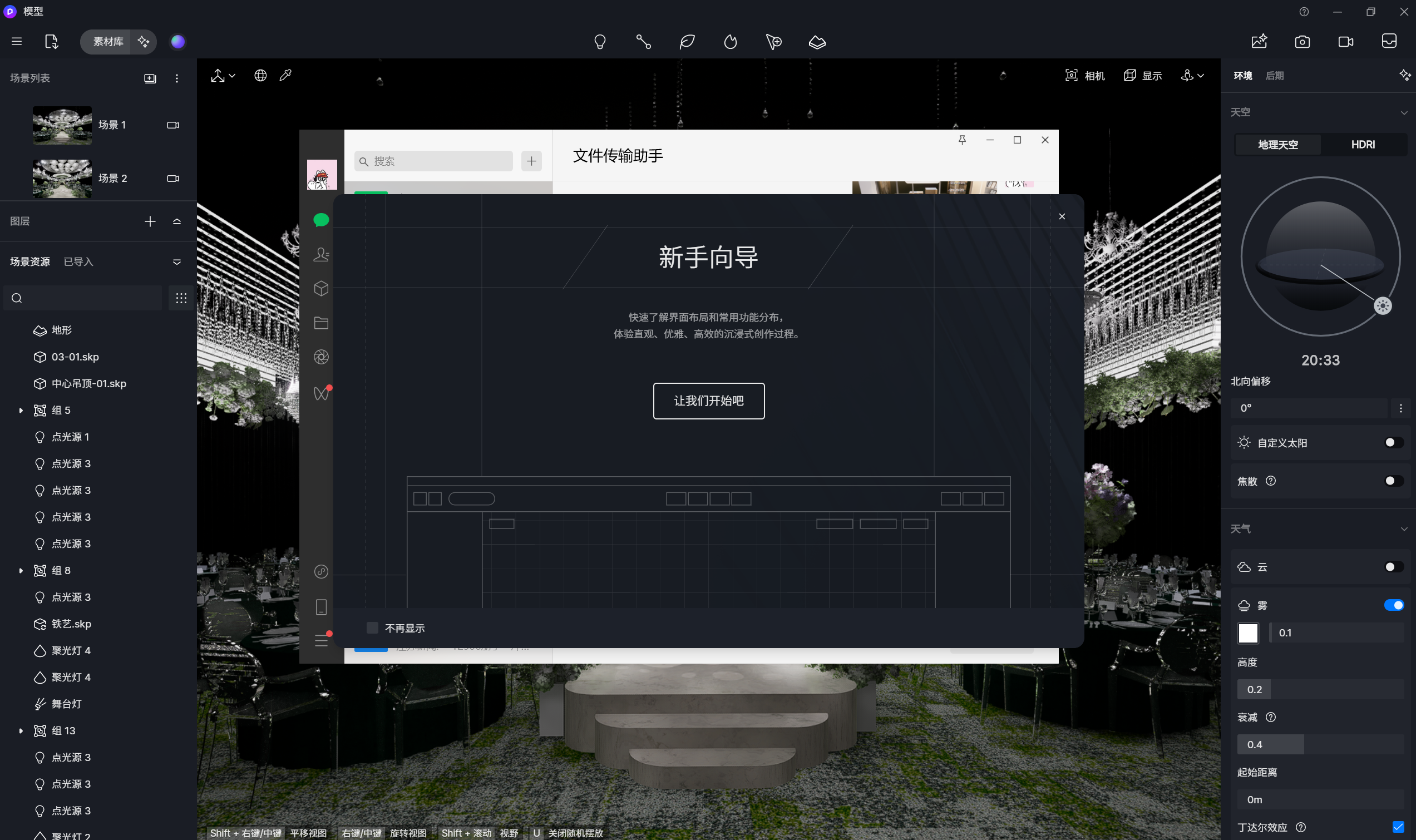Select the add-object cursor tool

[x=773, y=41]
